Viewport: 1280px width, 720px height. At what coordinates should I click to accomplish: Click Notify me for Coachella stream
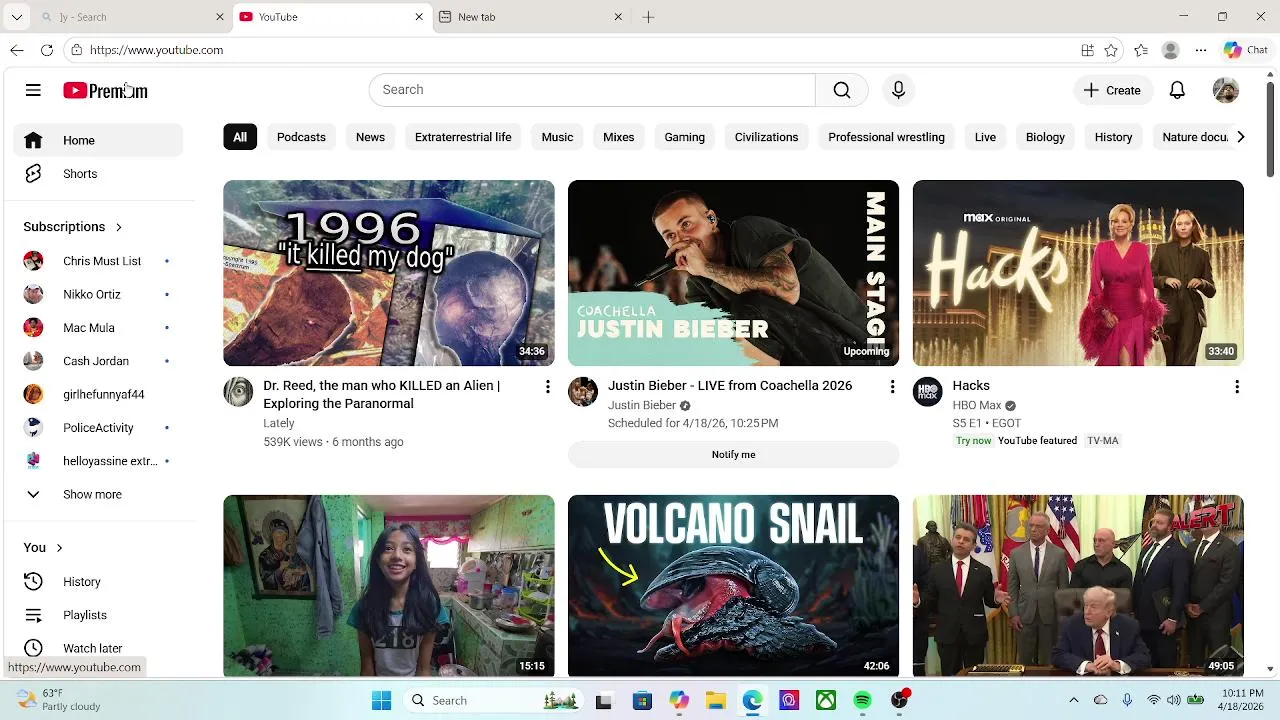[733, 455]
